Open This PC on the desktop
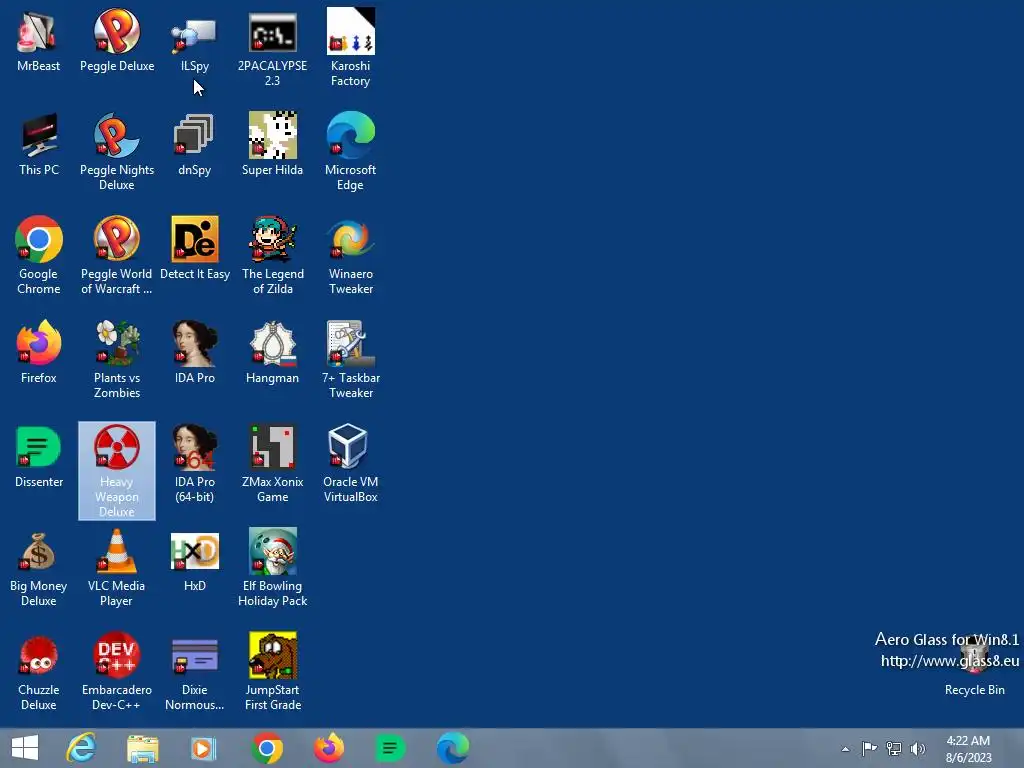The height and width of the screenshot is (768, 1024). (x=39, y=144)
